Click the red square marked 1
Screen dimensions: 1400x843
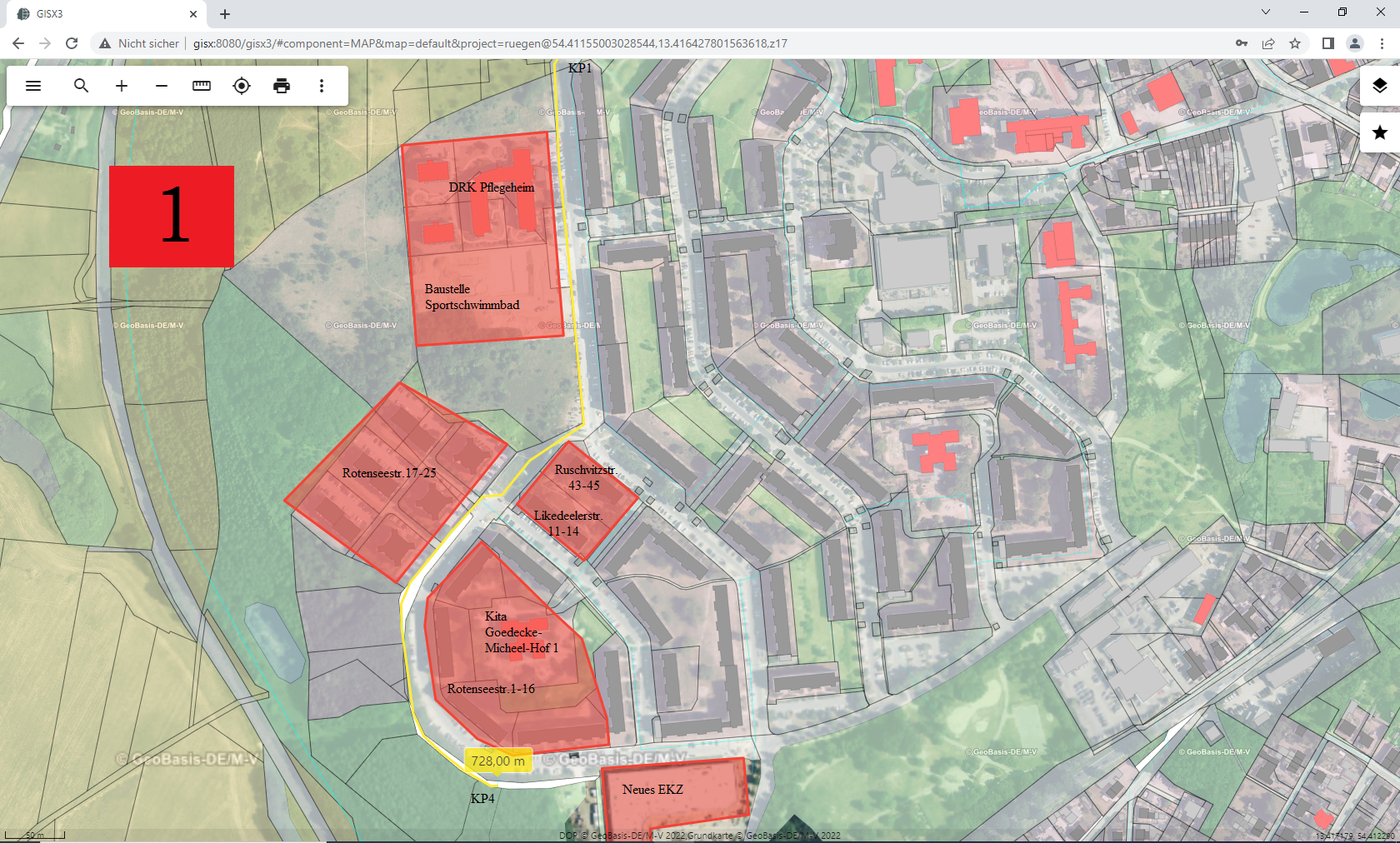pyautogui.click(x=172, y=217)
